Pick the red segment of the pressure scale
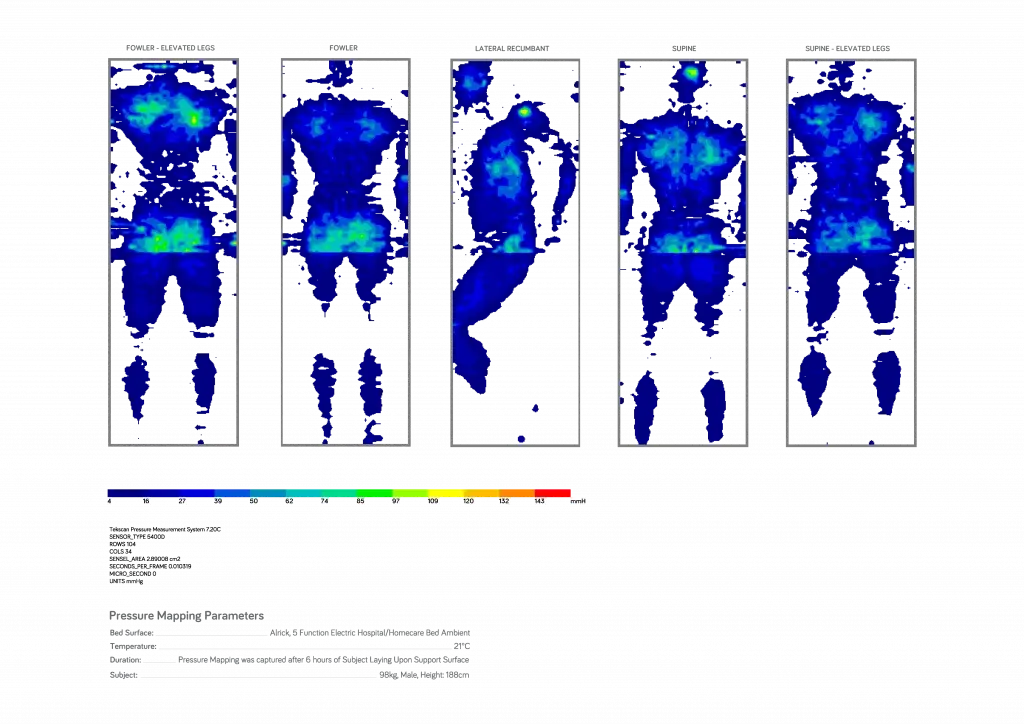 click(x=552, y=493)
